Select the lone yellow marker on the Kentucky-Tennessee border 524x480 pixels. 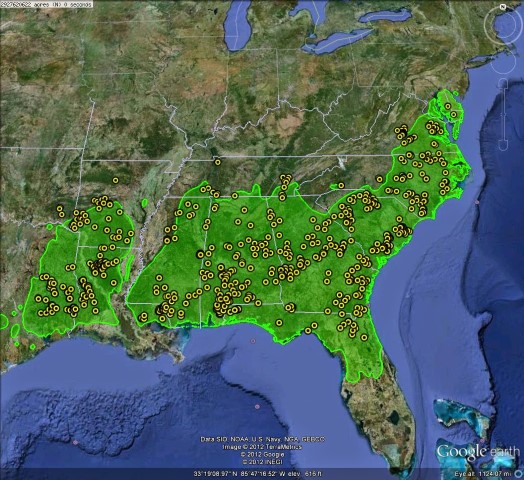pos(218,162)
